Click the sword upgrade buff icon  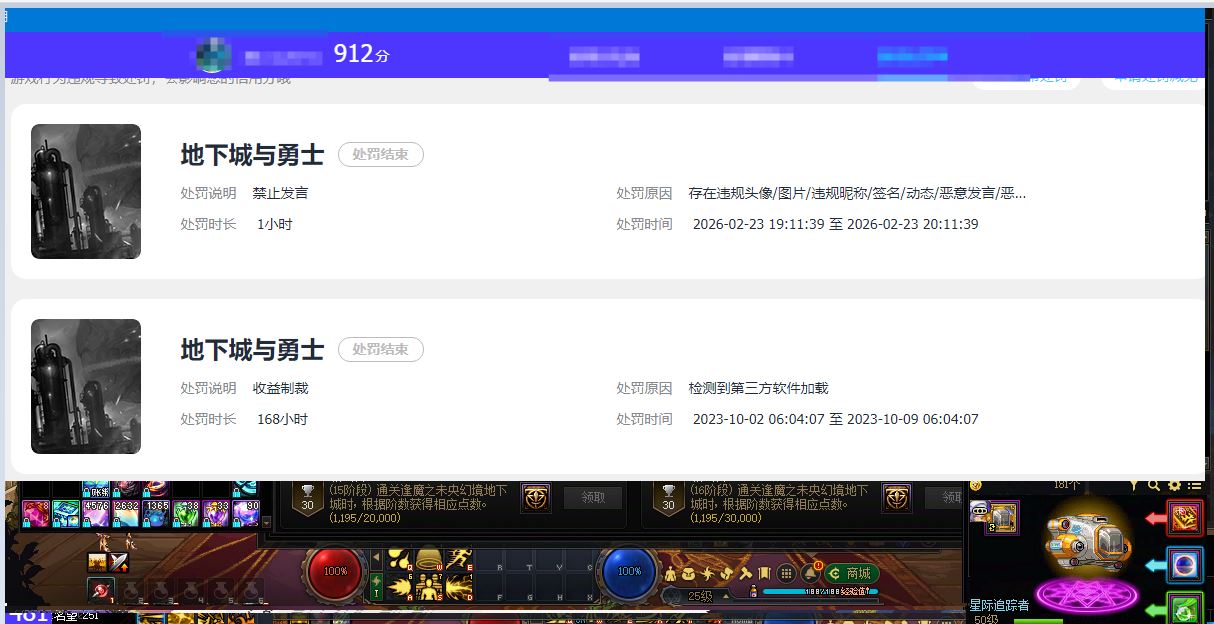click(x=118, y=562)
